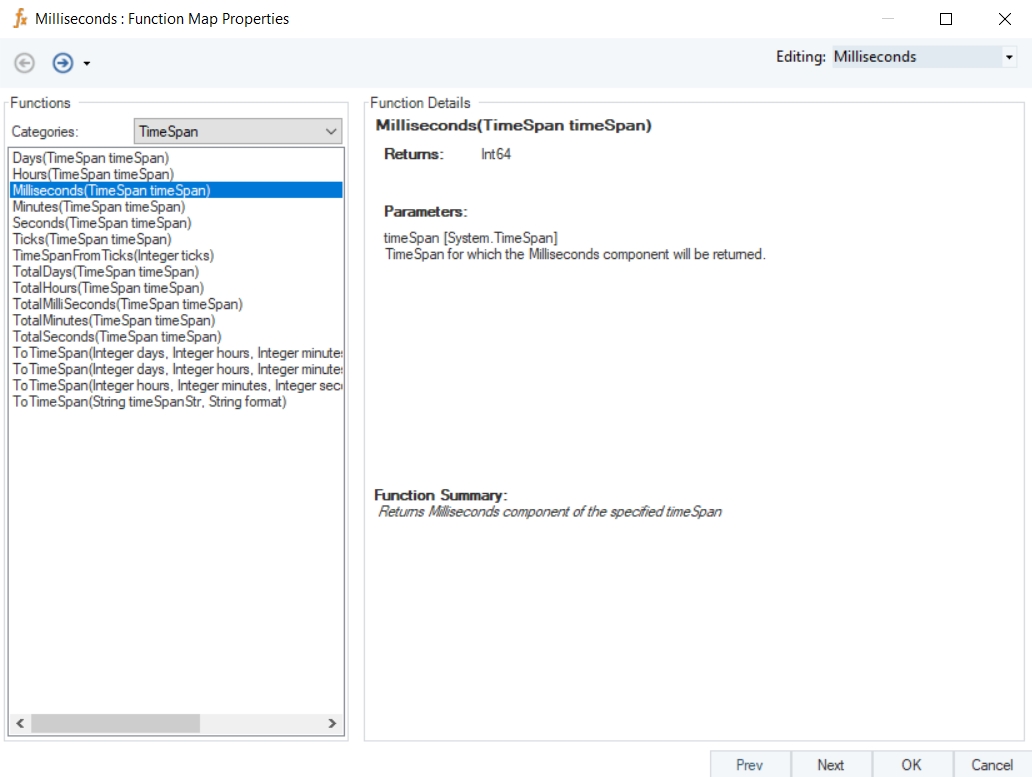The height and width of the screenshot is (777, 1032).
Task: Click the horizontal scrollbar right arrow
Action: coord(333,723)
